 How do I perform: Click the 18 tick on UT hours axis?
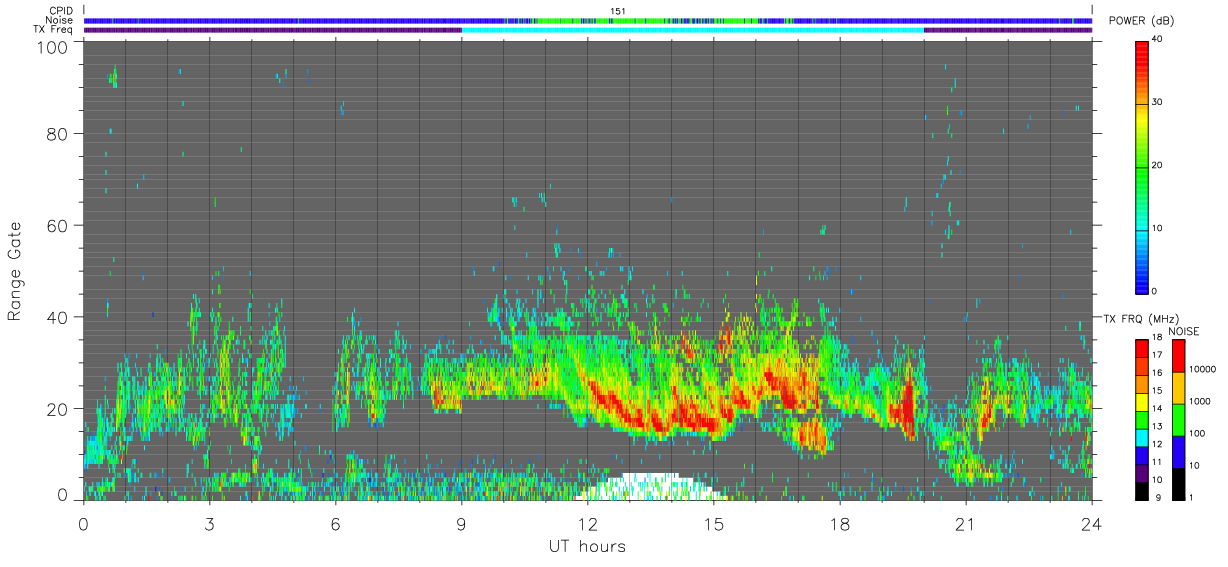pyautogui.click(x=839, y=524)
